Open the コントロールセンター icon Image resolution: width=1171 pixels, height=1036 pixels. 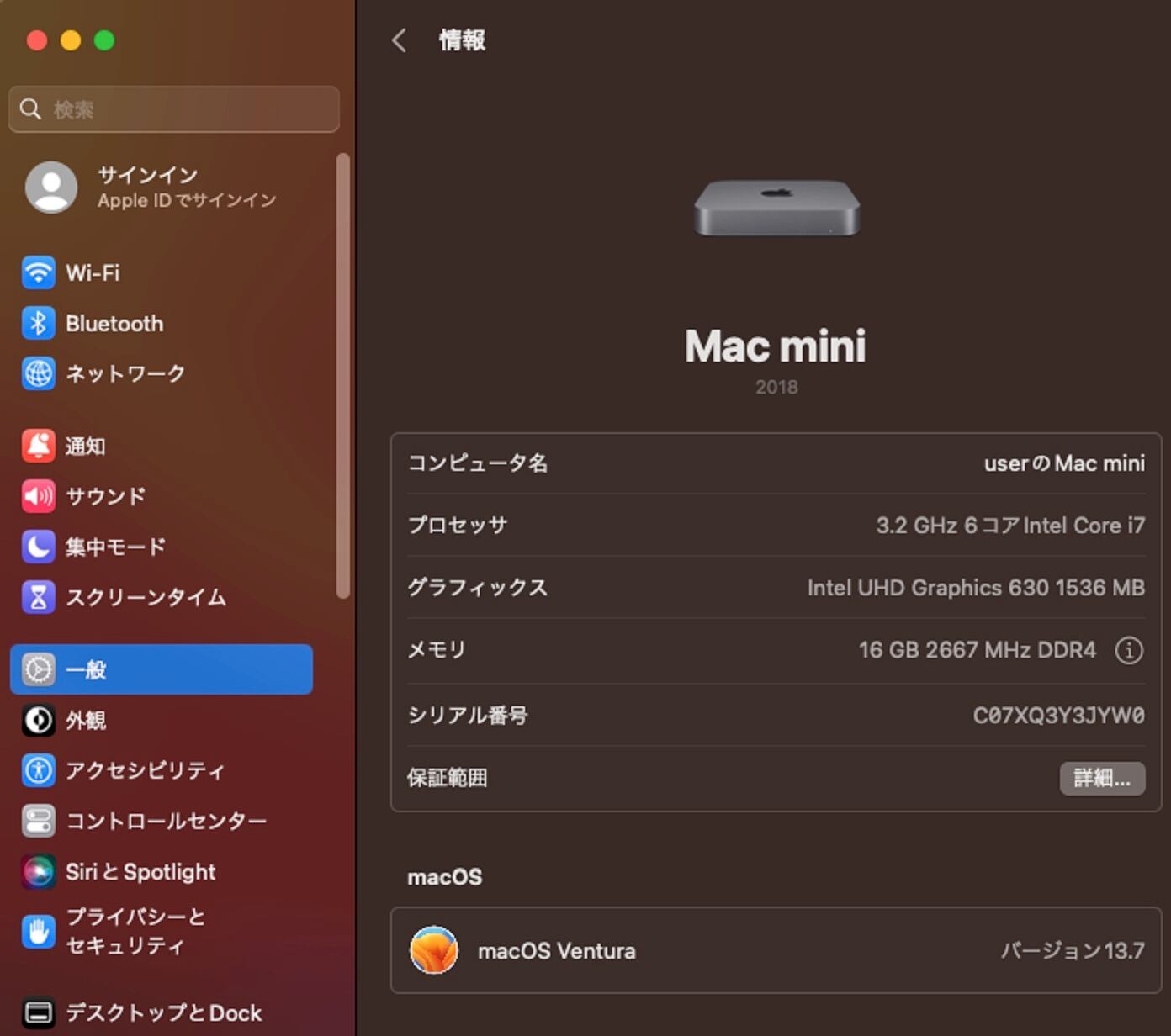38,821
